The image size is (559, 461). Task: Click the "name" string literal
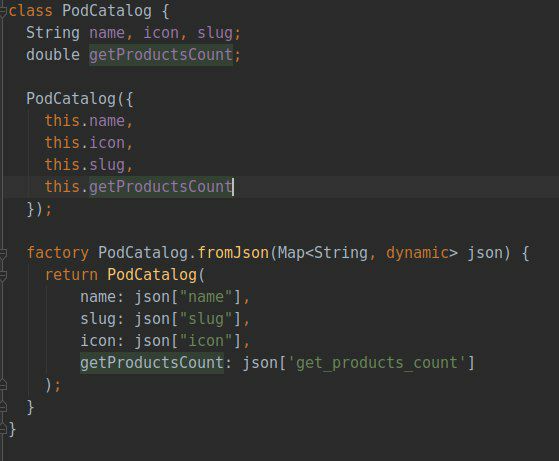tap(206, 297)
